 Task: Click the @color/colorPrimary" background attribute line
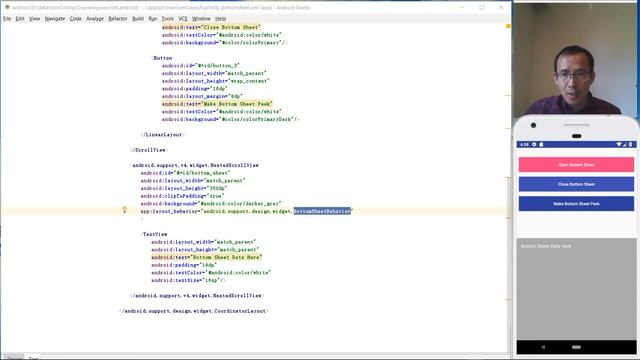[x=224, y=42]
